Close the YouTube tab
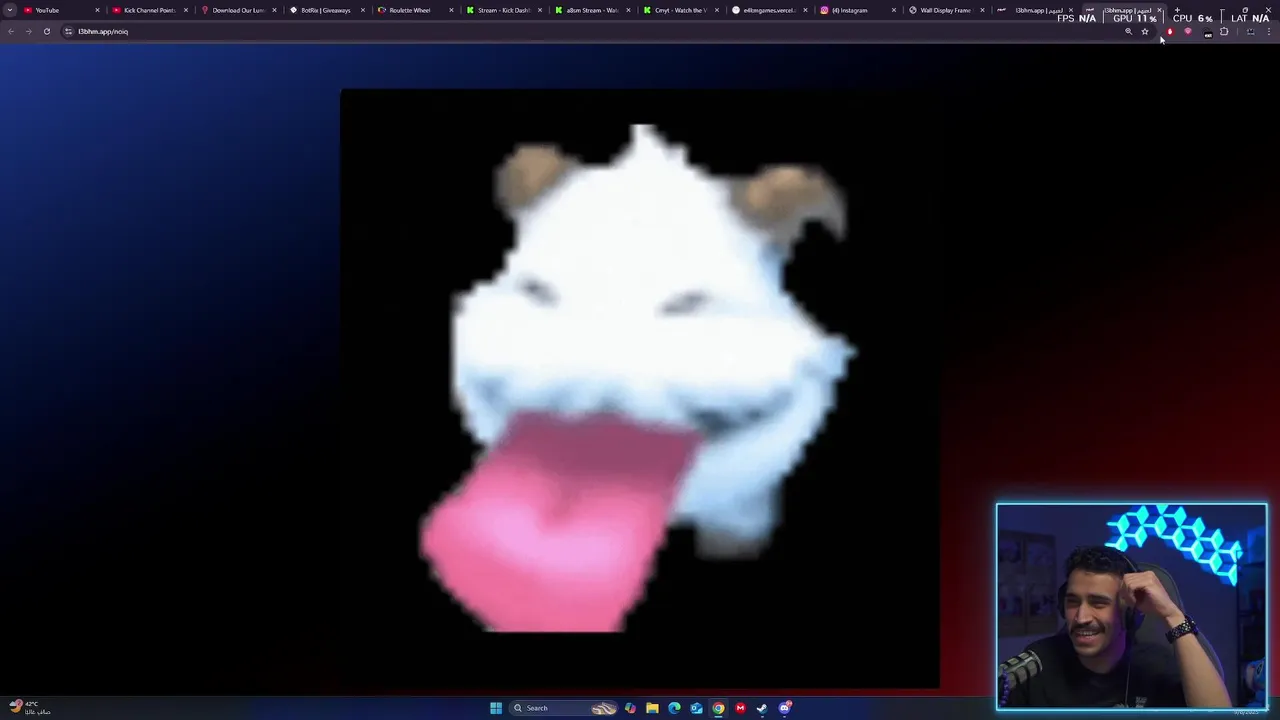The image size is (1280, 720). coord(97,10)
